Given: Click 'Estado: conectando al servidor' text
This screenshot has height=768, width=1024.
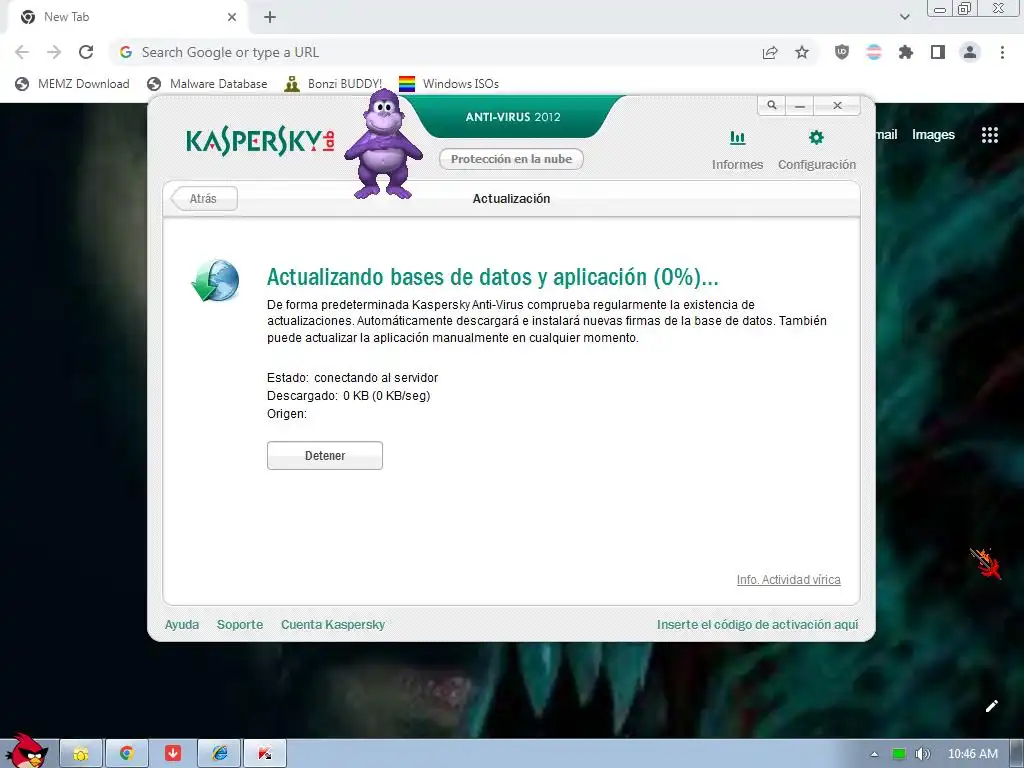Looking at the screenshot, I should click(x=353, y=377).
